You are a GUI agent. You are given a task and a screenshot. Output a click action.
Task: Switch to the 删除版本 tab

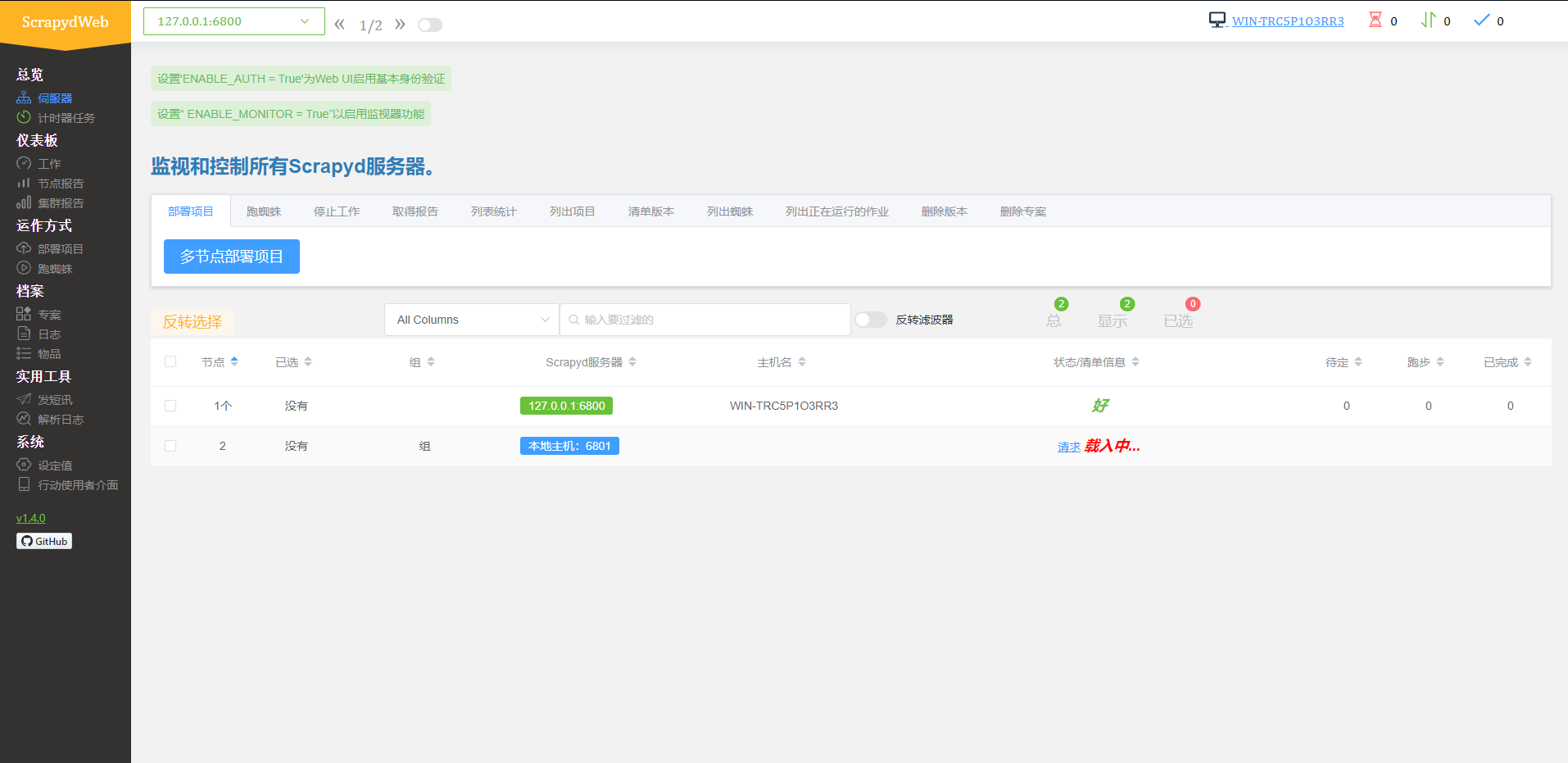[x=945, y=211]
